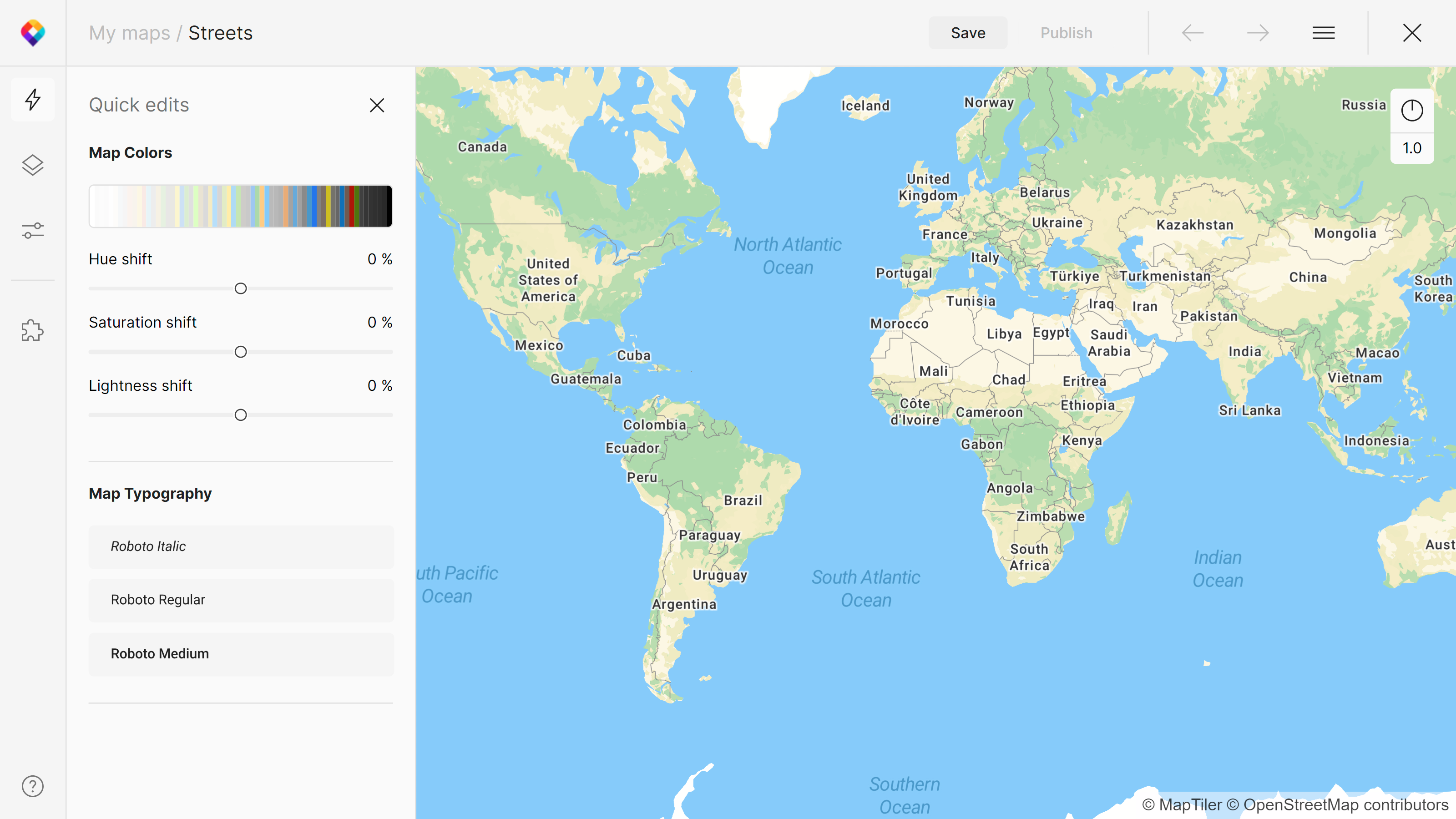Open the hamburger menu
This screenshot has width=1456, height=819.
point(1323,33)
